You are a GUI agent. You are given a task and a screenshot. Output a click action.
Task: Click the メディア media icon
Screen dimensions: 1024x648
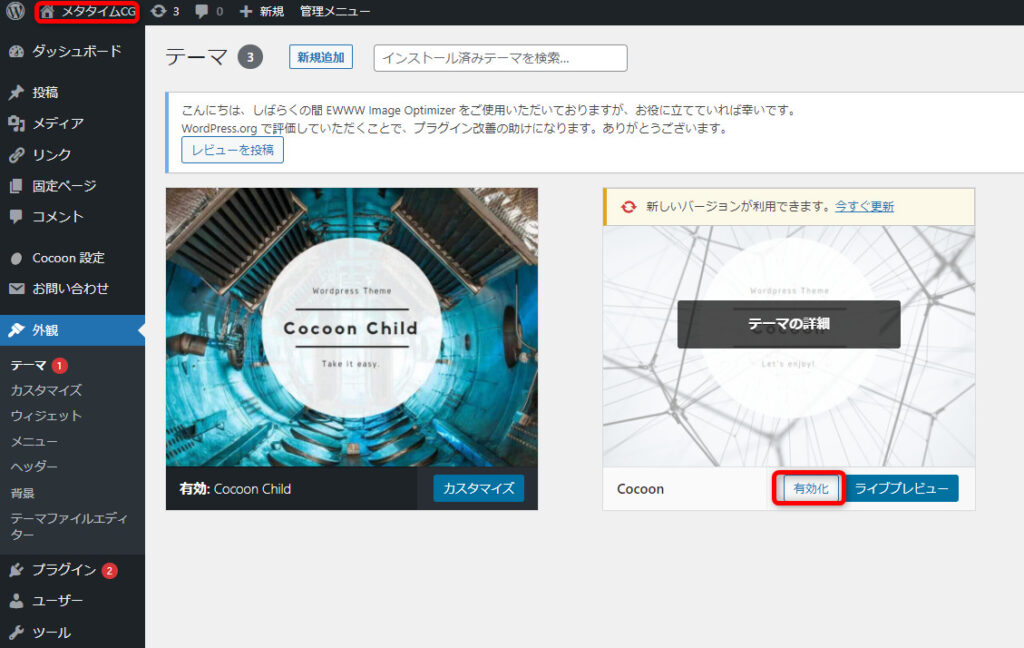click(16, 123)
